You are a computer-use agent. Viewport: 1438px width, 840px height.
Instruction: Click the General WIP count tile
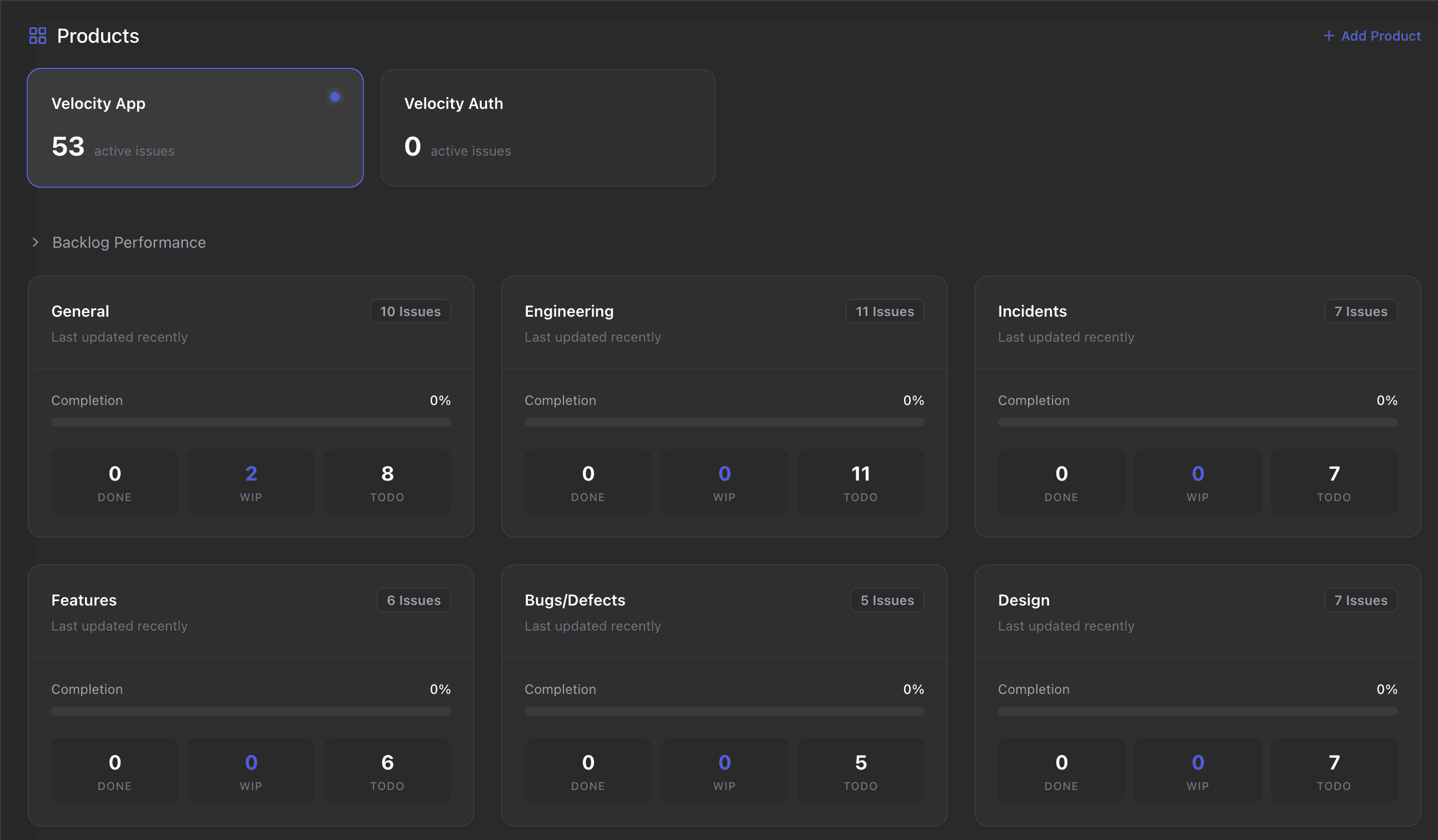click(x=251, y=482)
